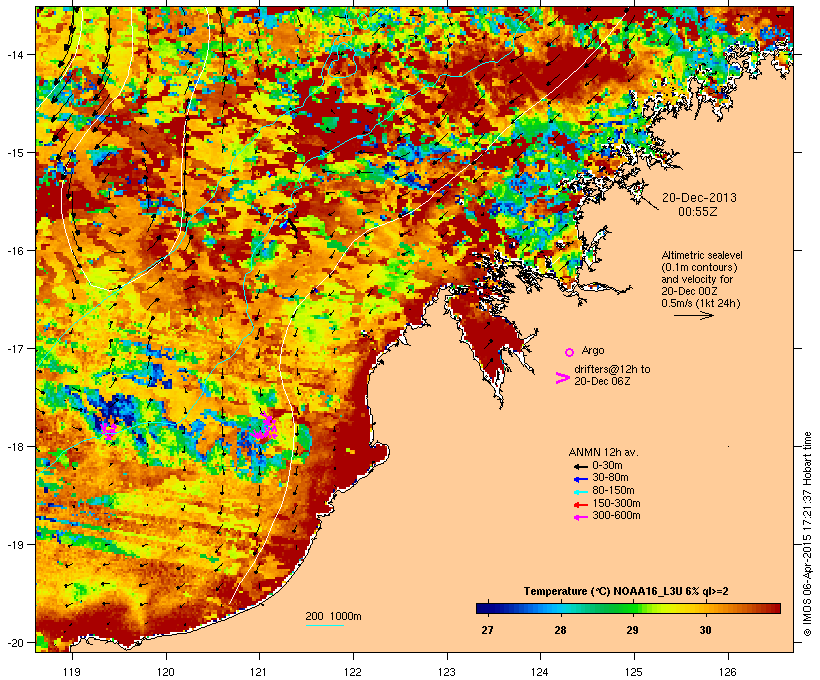820x680 pixels.
Task: Click the cyan 80-150m ANMN arrow
Action: click(579, 490)
